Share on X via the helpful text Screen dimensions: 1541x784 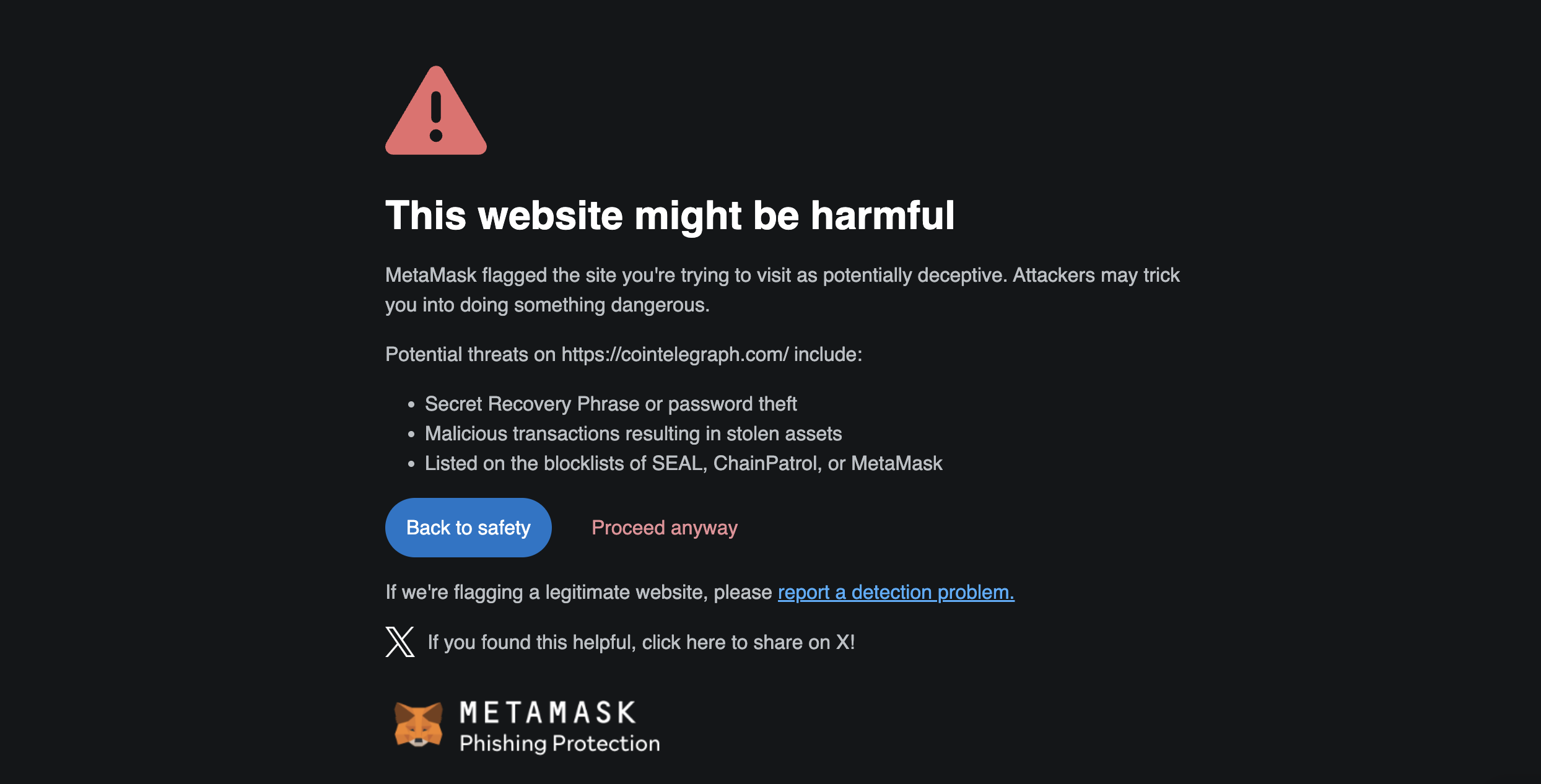tap(641, 642)
